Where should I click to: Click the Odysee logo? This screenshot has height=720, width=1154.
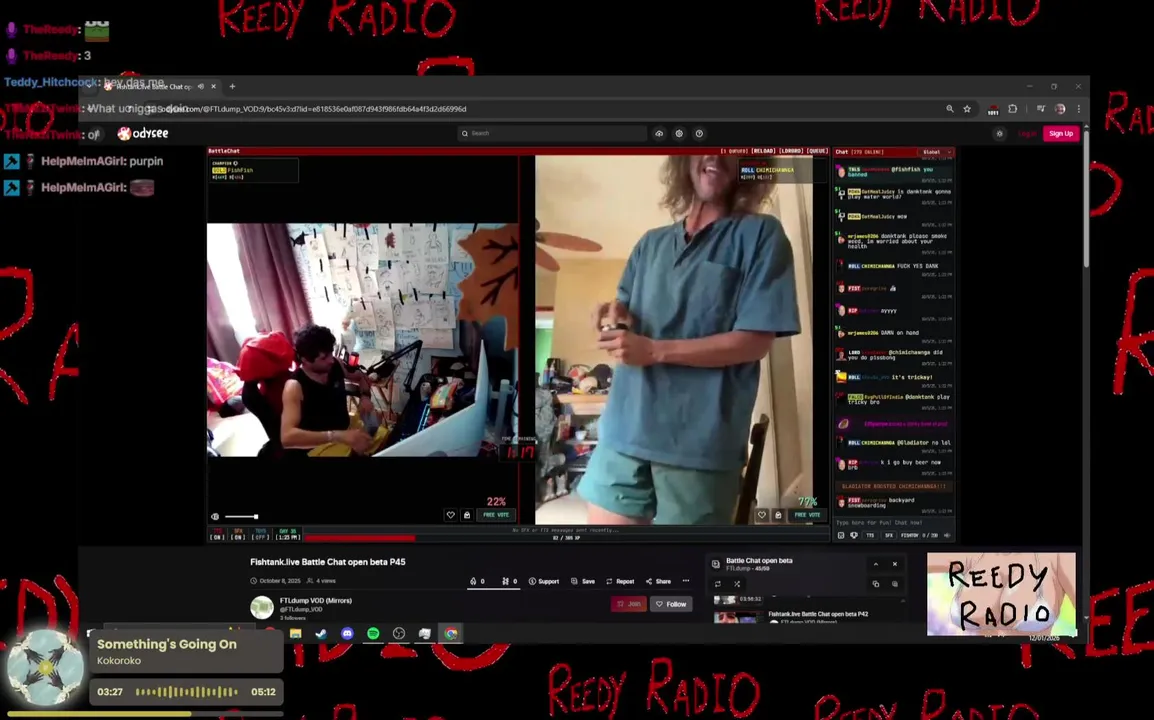point(143,133)
